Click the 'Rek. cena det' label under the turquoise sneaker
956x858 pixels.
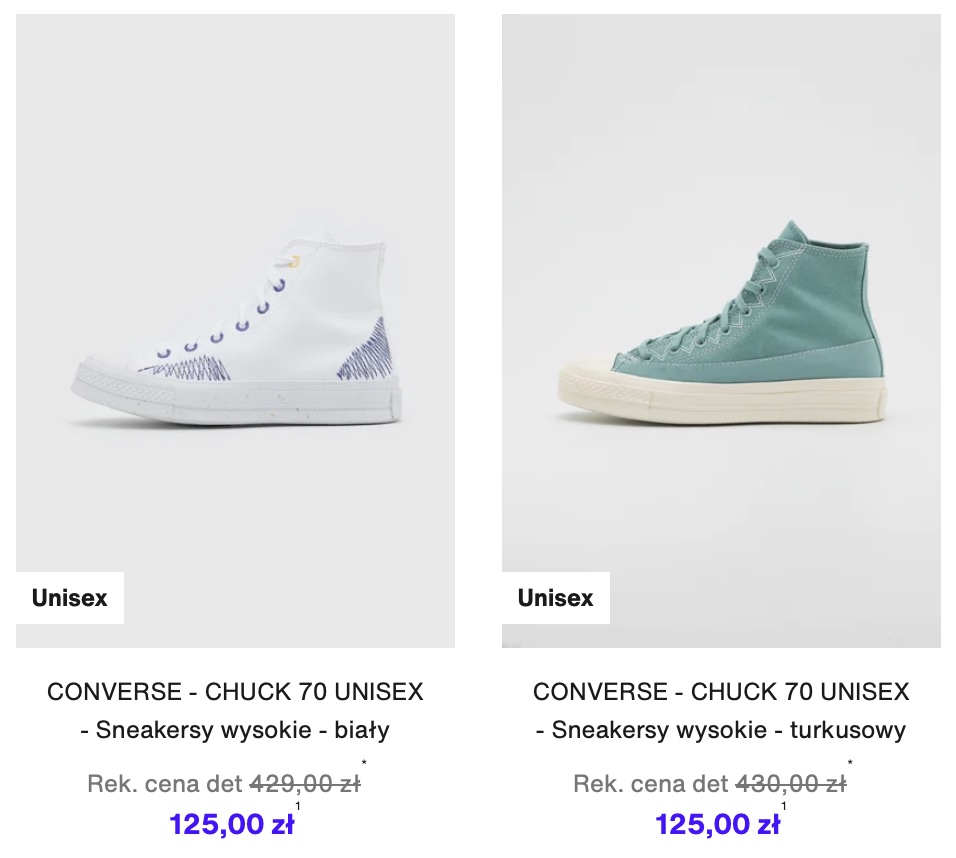click(x=651, y=784)
